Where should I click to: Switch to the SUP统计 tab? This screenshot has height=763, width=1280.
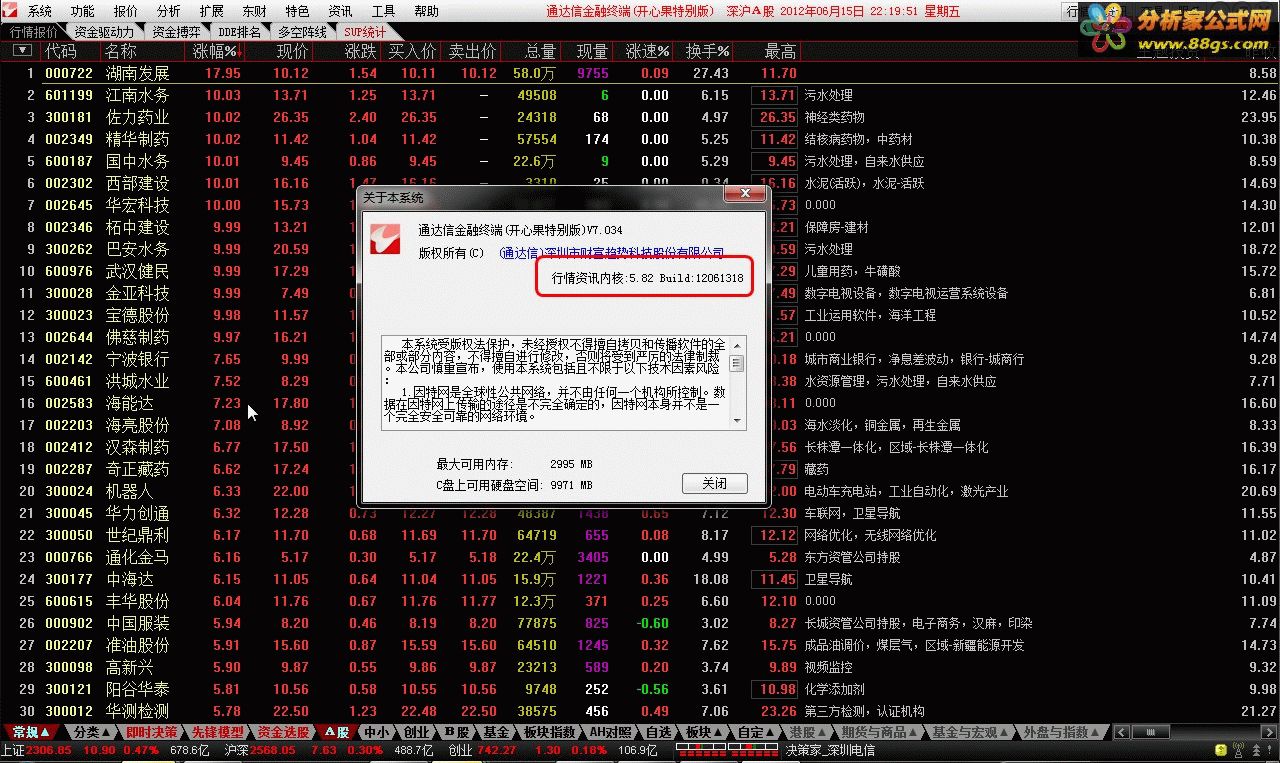tap(365, 32)
